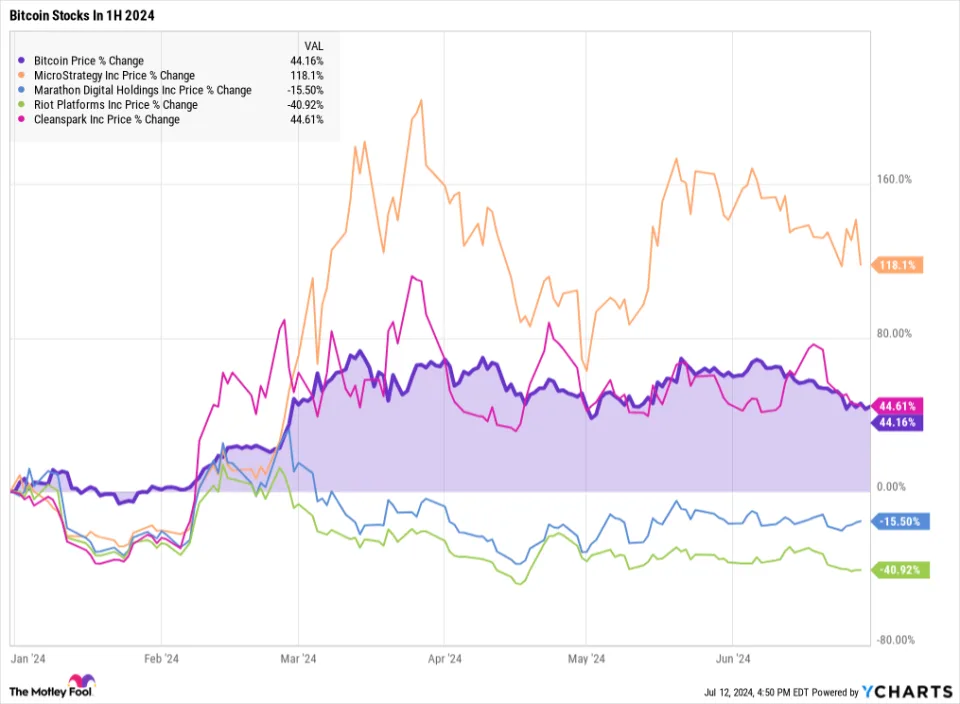Screen dimensions: 960x704
Task: Click MicroStrategy Inc Price % Change label
Action: point(113,75)
